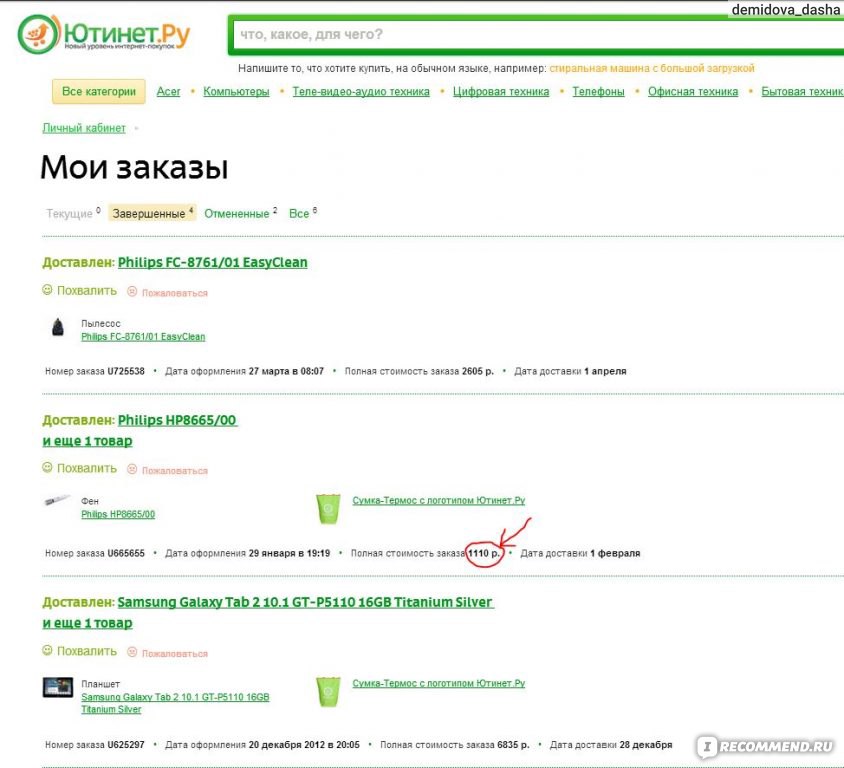Screen dimensions: 844x768
Task: Open the 'Телефоны' category
Action: pos(599,91)
